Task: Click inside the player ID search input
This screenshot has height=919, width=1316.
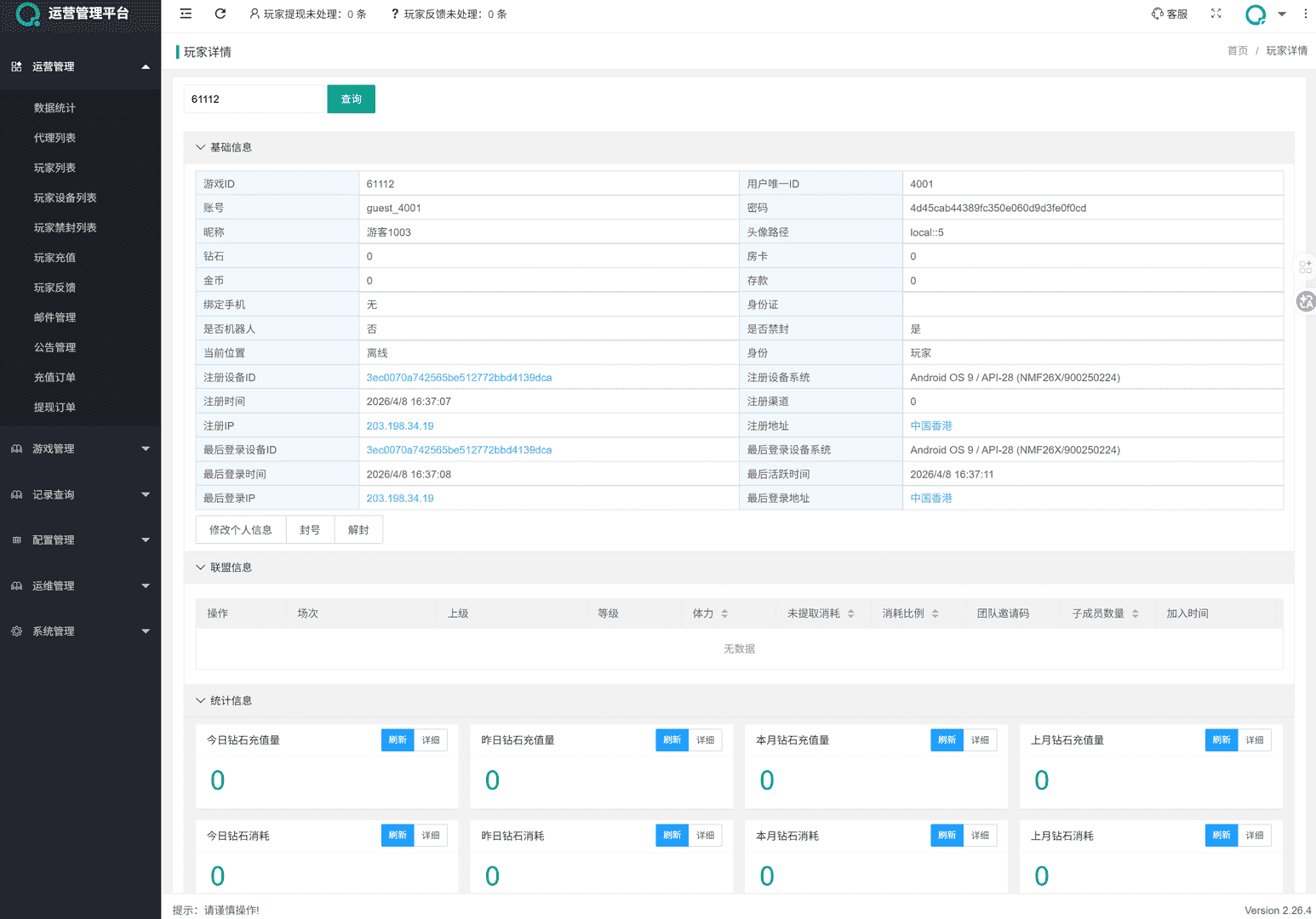Action: tap(253, 99)
